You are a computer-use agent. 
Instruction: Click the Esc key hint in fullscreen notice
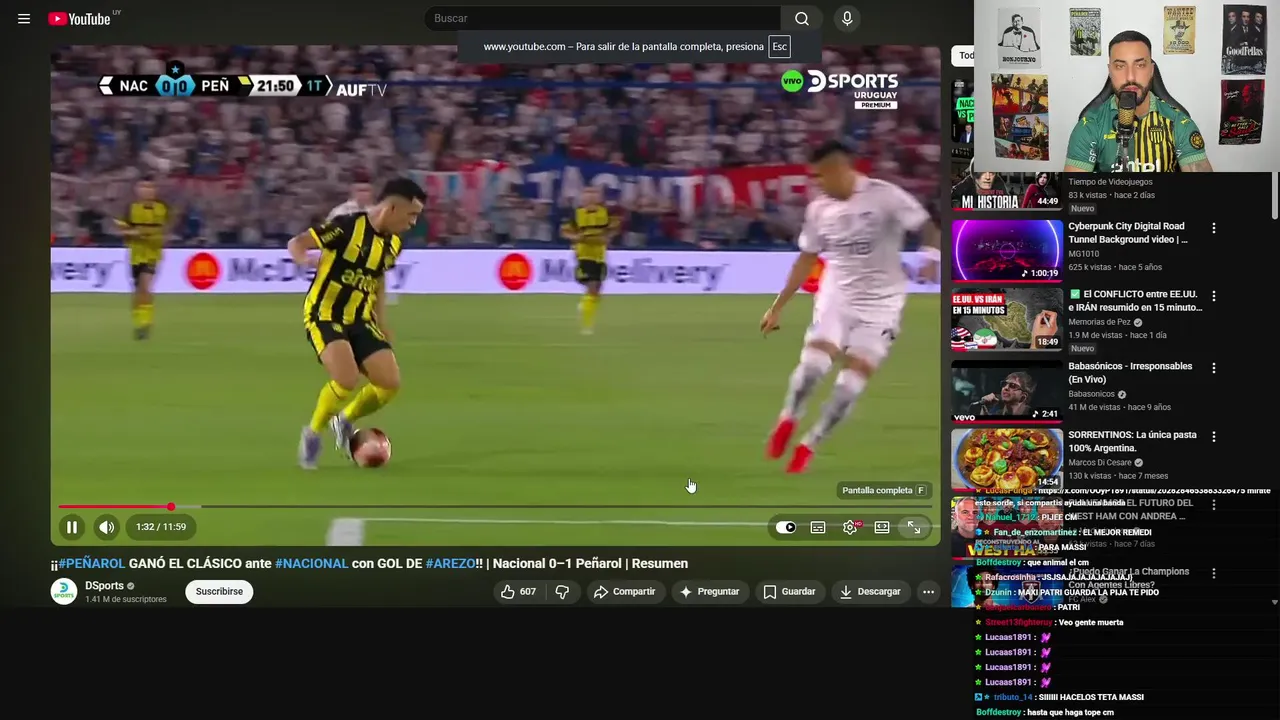[779, 47]
